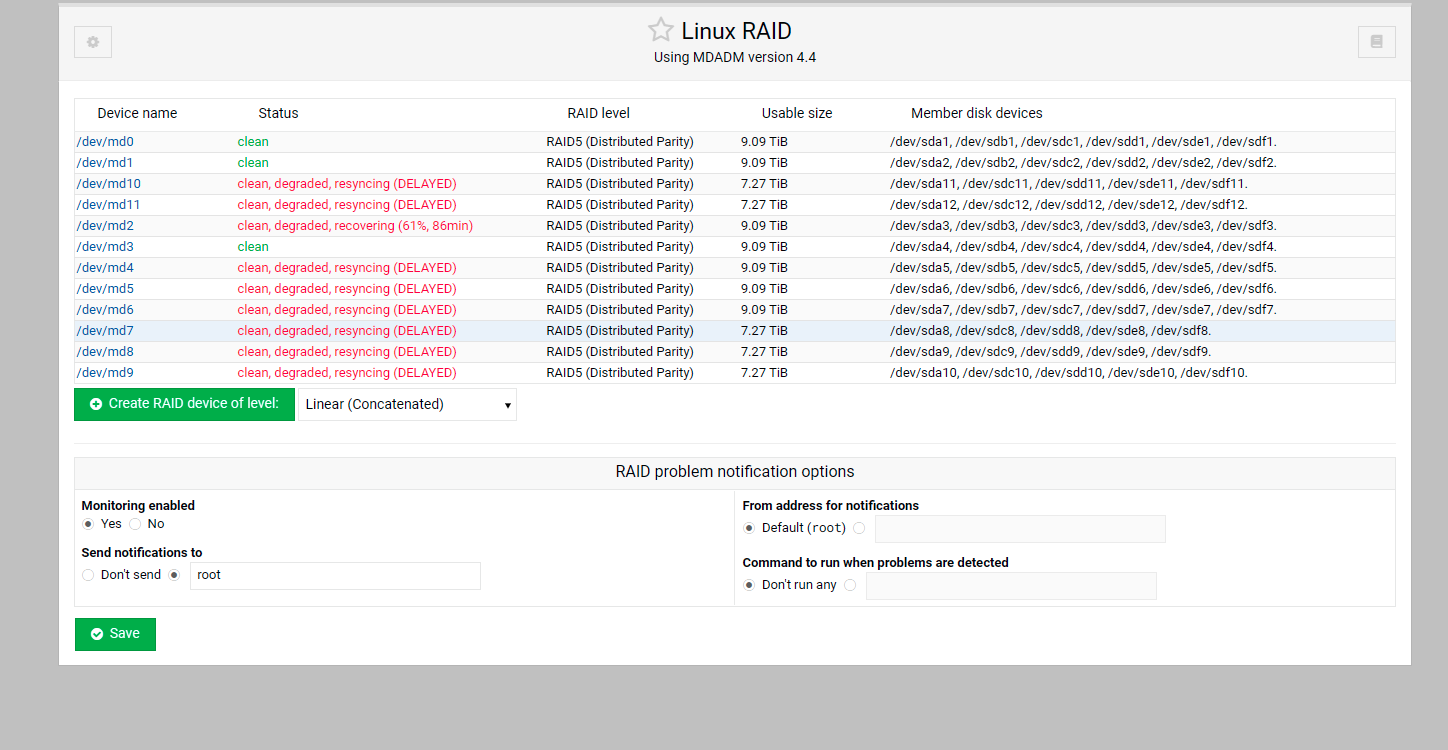Open /dev/md5 device link
The image size is (1448, 750).
point(105,289)
